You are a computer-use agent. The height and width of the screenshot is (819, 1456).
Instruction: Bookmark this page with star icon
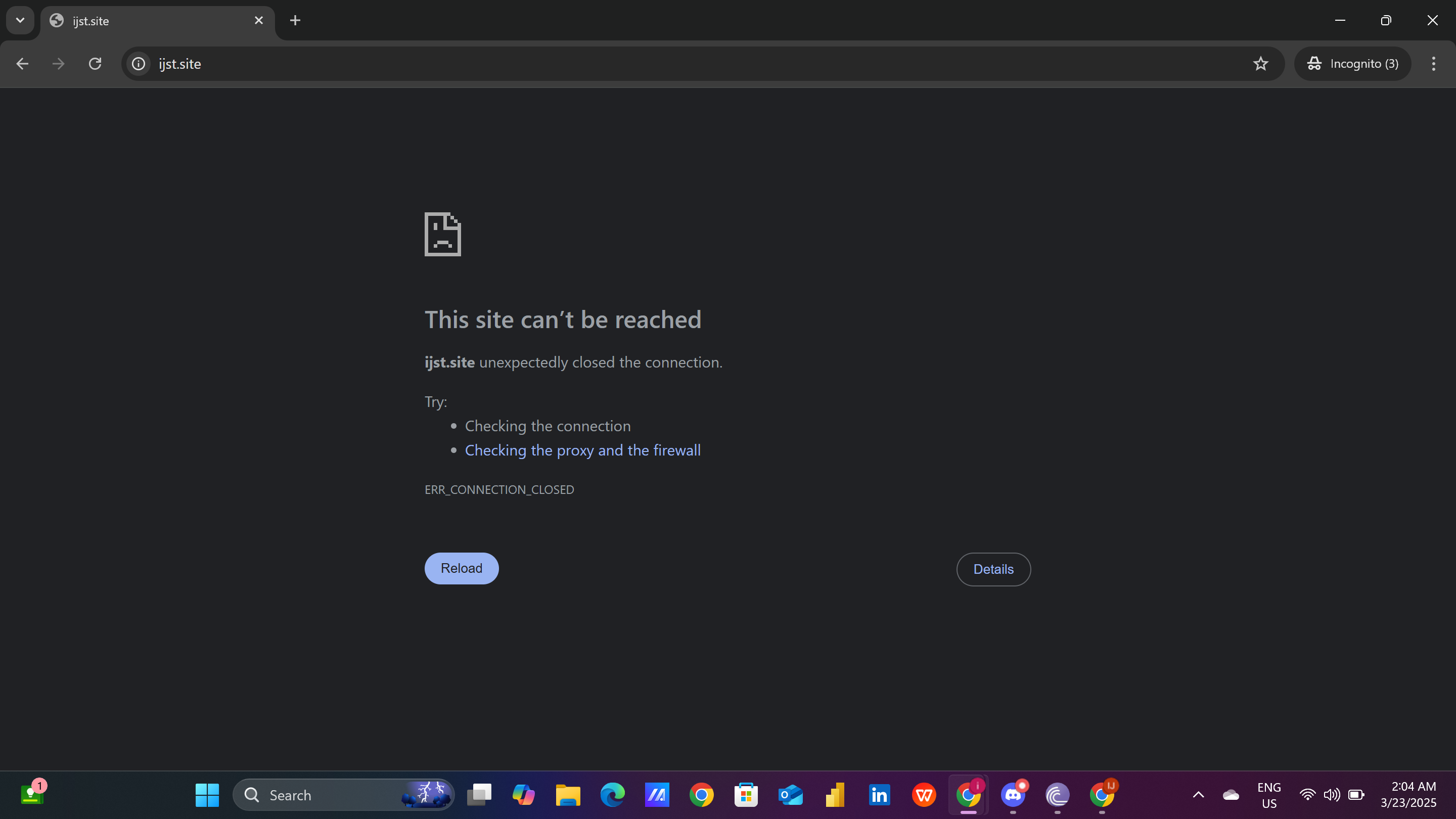tap(1260, 63)
